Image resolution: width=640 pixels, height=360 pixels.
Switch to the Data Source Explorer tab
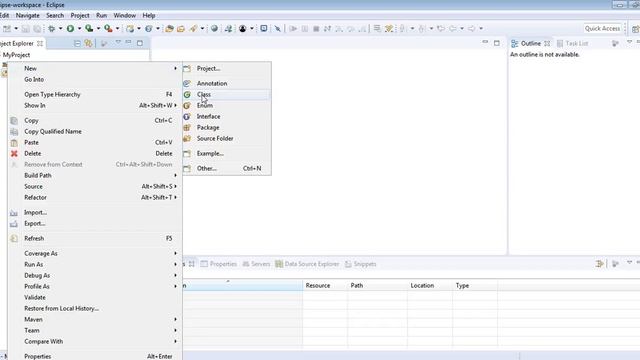tap(307, 264)
